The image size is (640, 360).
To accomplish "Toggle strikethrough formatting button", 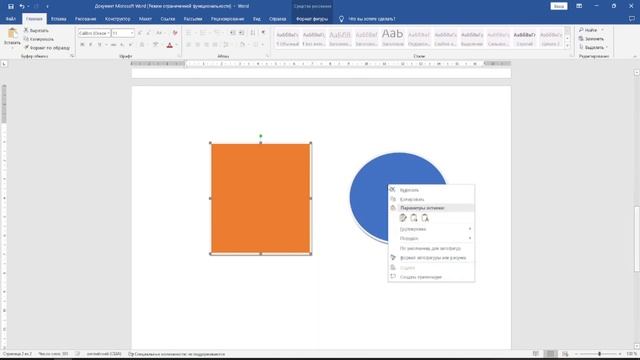I will [113, 45].
